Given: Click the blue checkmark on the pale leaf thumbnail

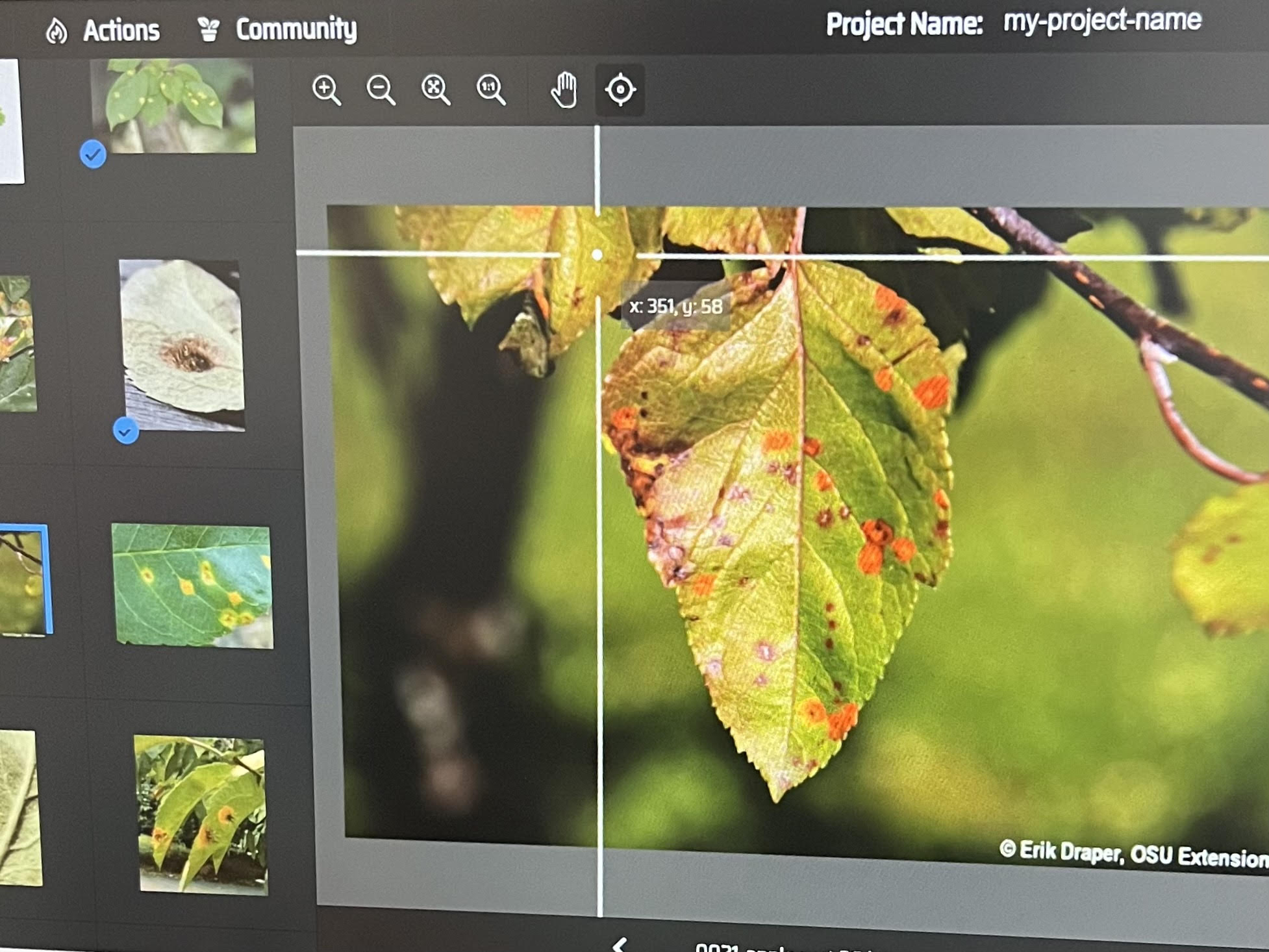Looking at the screenshot, I should pyautogui.click(x=125, y=431).
